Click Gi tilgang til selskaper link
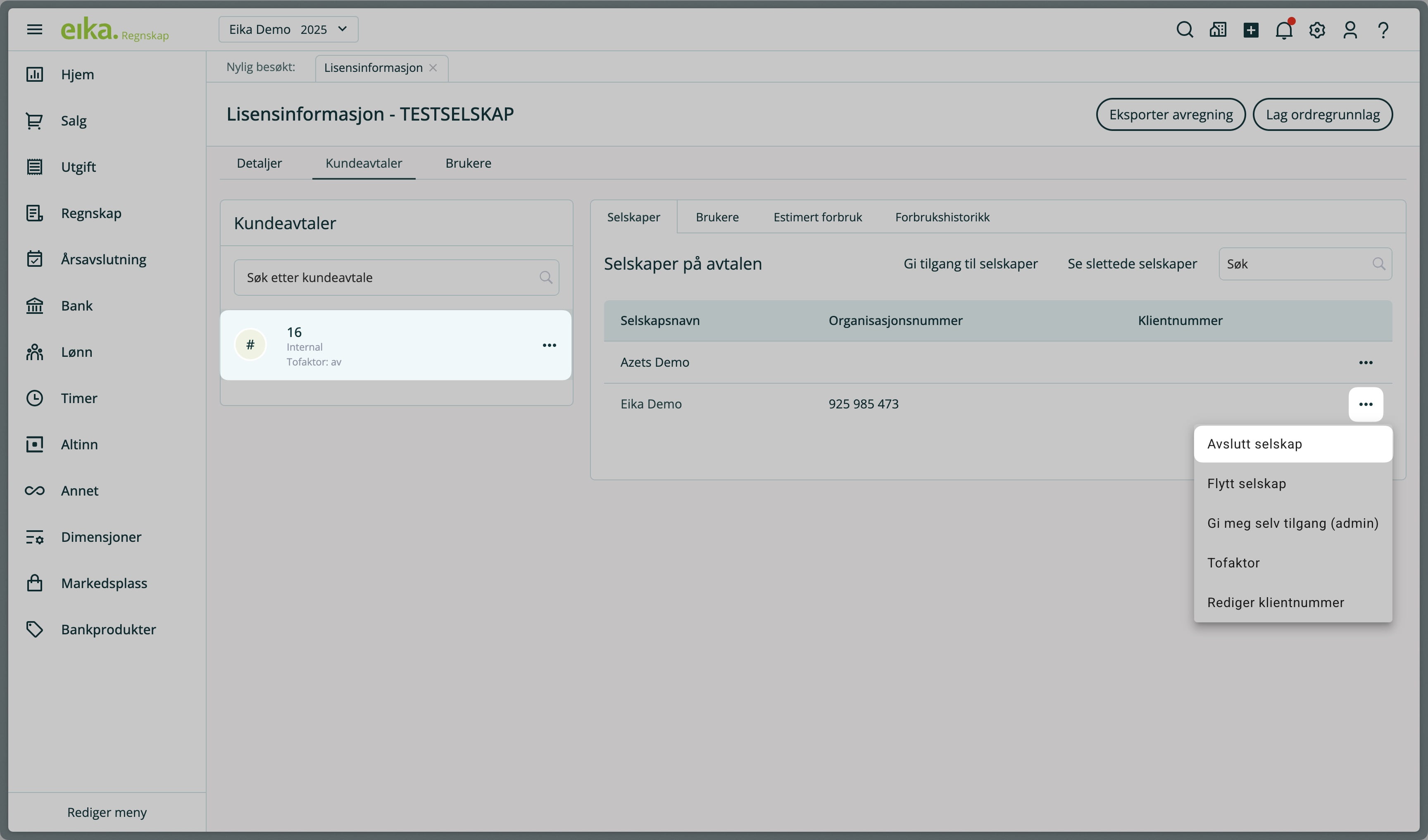 coord(970,264)
